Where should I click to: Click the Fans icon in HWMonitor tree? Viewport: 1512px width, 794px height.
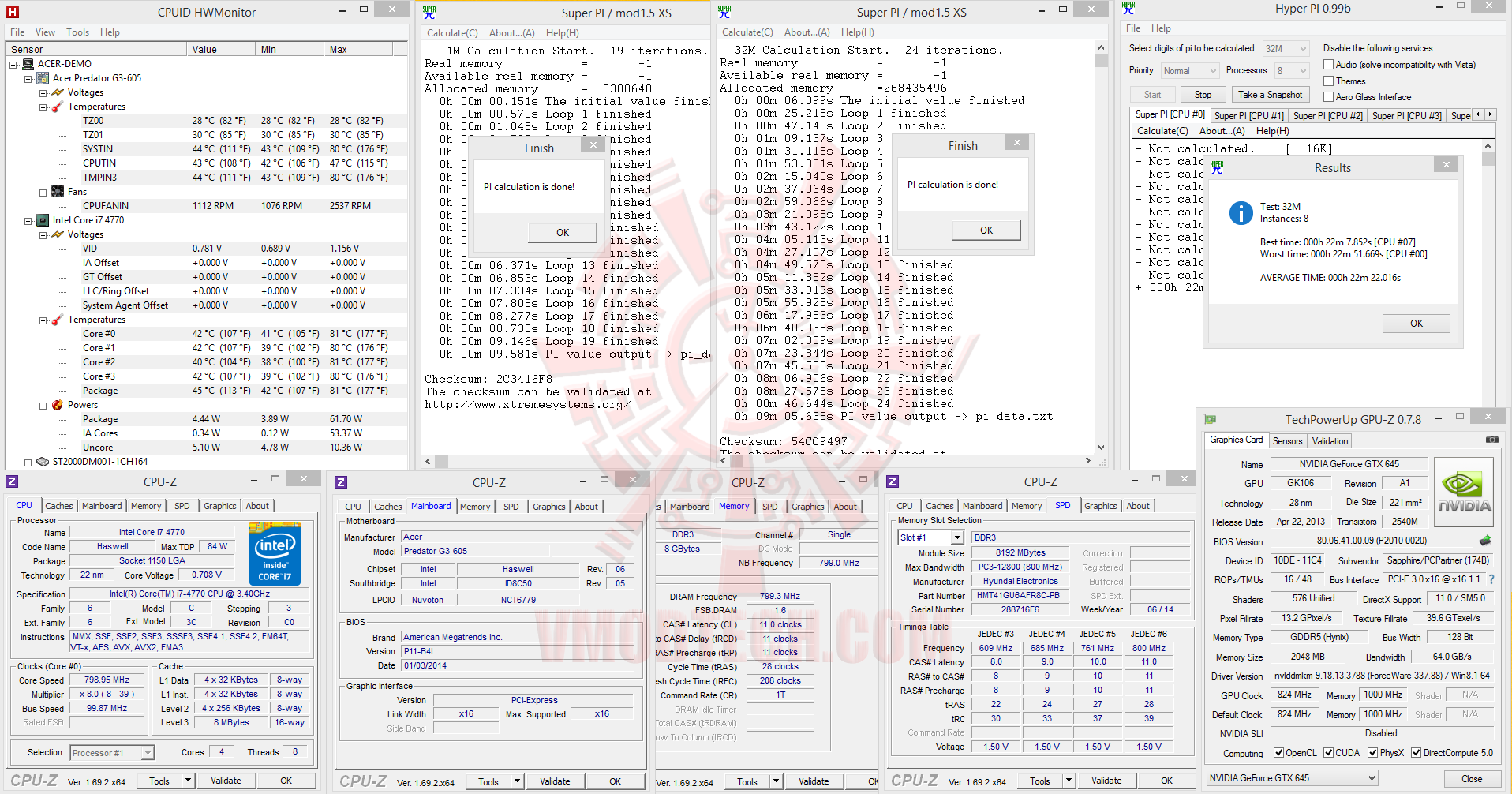[58, 192]
